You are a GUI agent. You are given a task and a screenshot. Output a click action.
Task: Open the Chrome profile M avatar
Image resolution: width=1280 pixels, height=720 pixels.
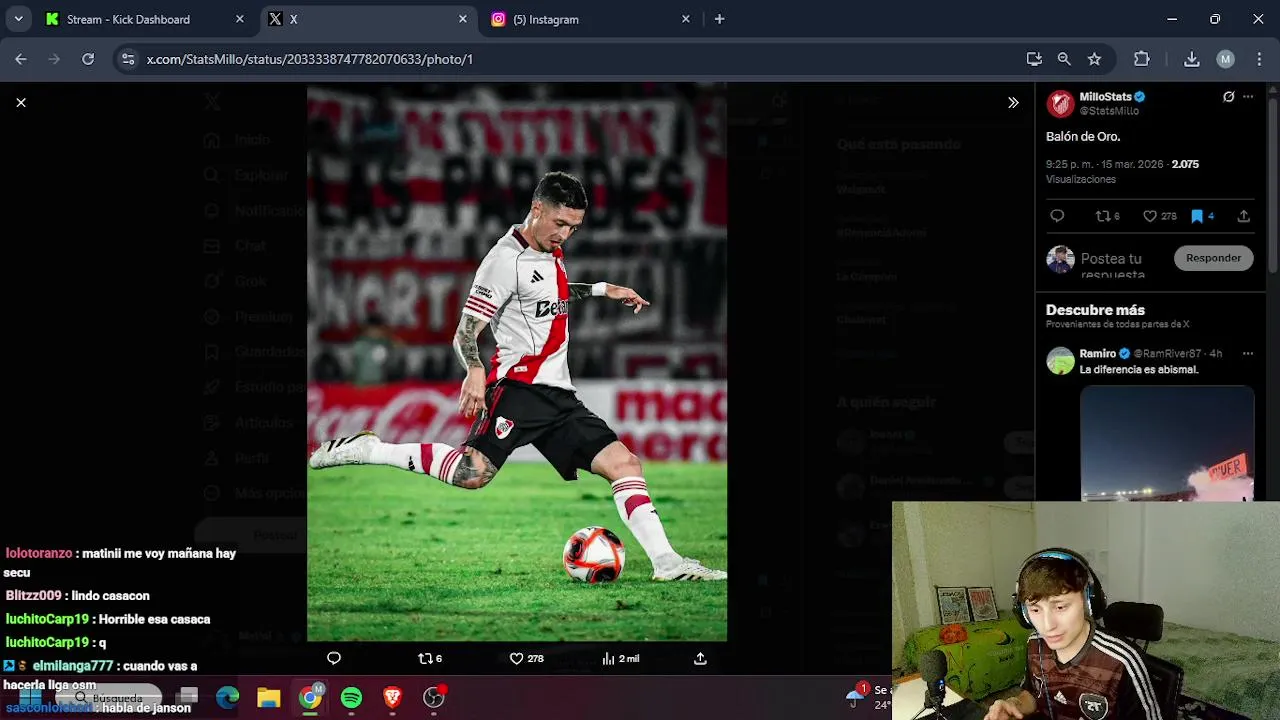(1225, 59)
